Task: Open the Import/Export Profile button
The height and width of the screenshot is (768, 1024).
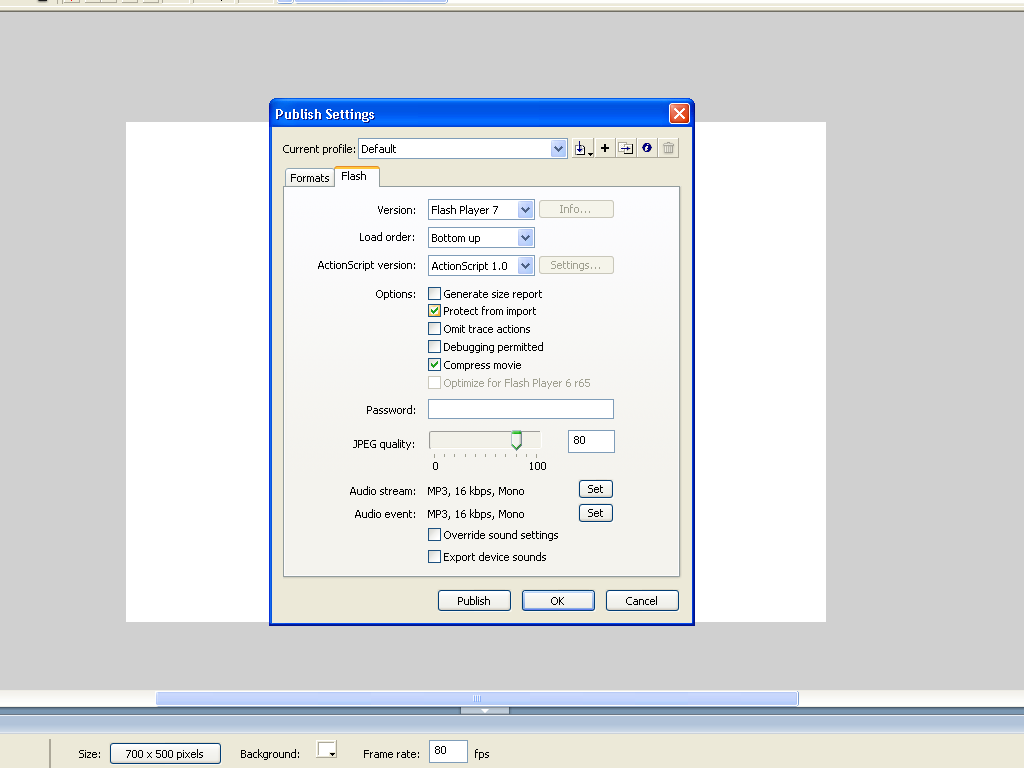Action: point(583,148)
